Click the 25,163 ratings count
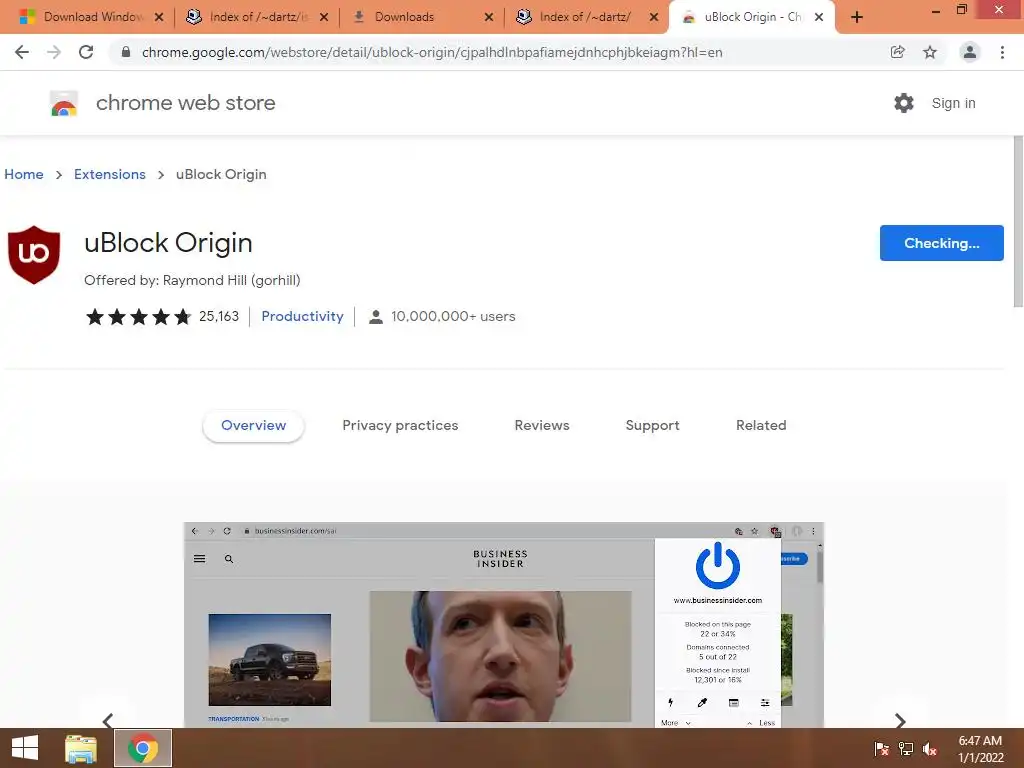Viewport: 1024px width, 768px height. [219, 316]
